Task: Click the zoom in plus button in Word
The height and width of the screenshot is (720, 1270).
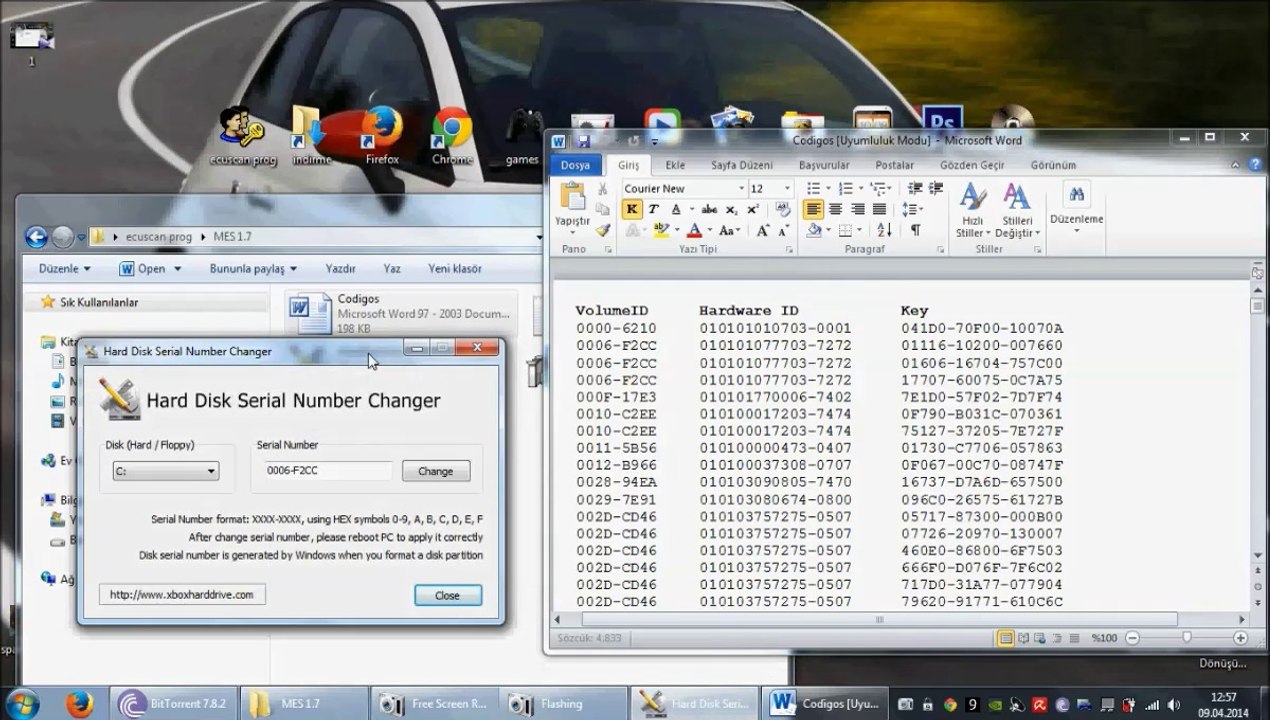Action: pos(1240,637)
